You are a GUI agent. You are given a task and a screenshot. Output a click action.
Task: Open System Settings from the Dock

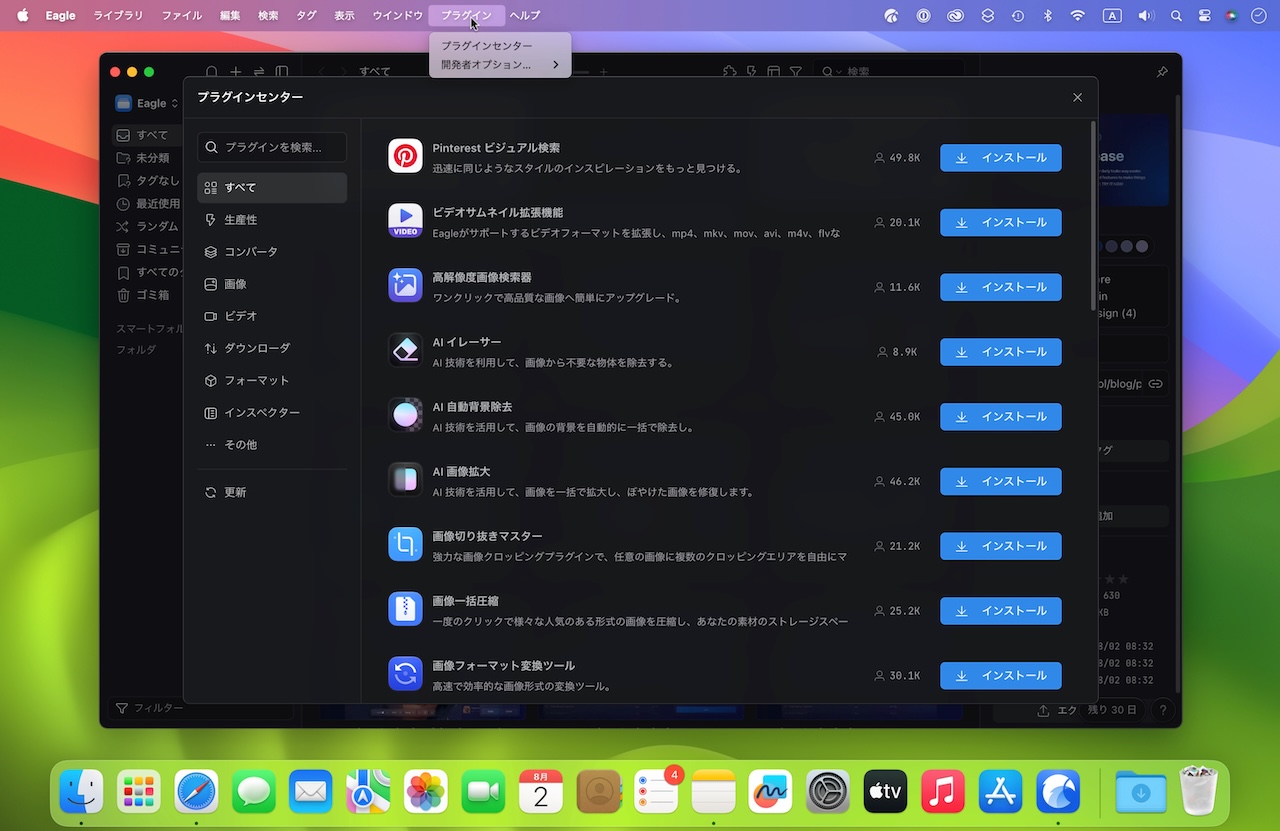(x=828, y=792)
